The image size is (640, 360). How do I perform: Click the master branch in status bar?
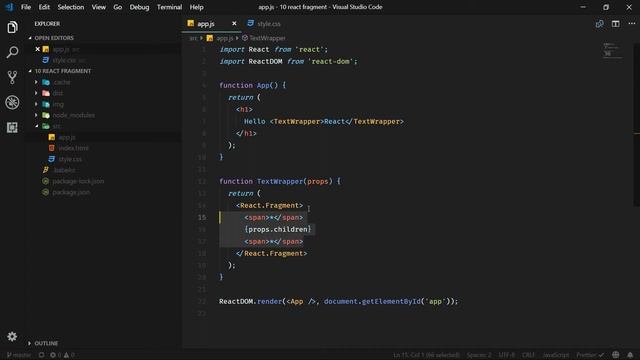point(19,355)
